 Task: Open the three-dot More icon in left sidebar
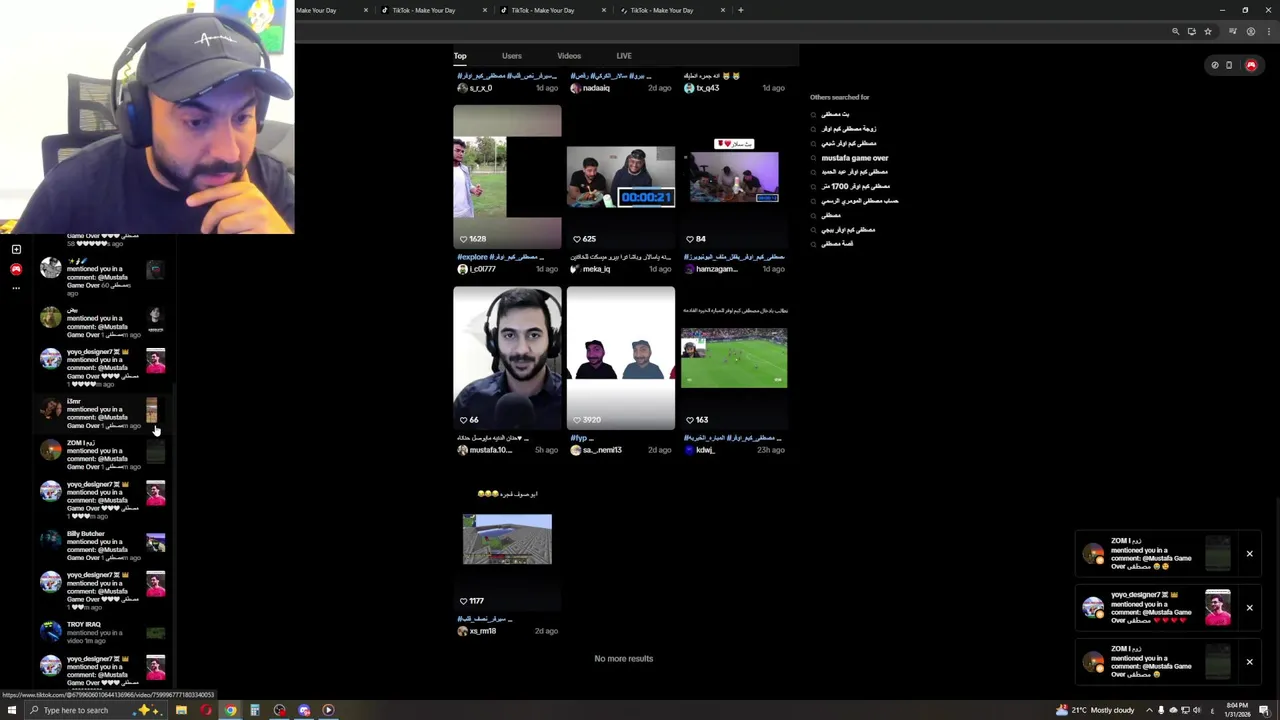[16, 288]
